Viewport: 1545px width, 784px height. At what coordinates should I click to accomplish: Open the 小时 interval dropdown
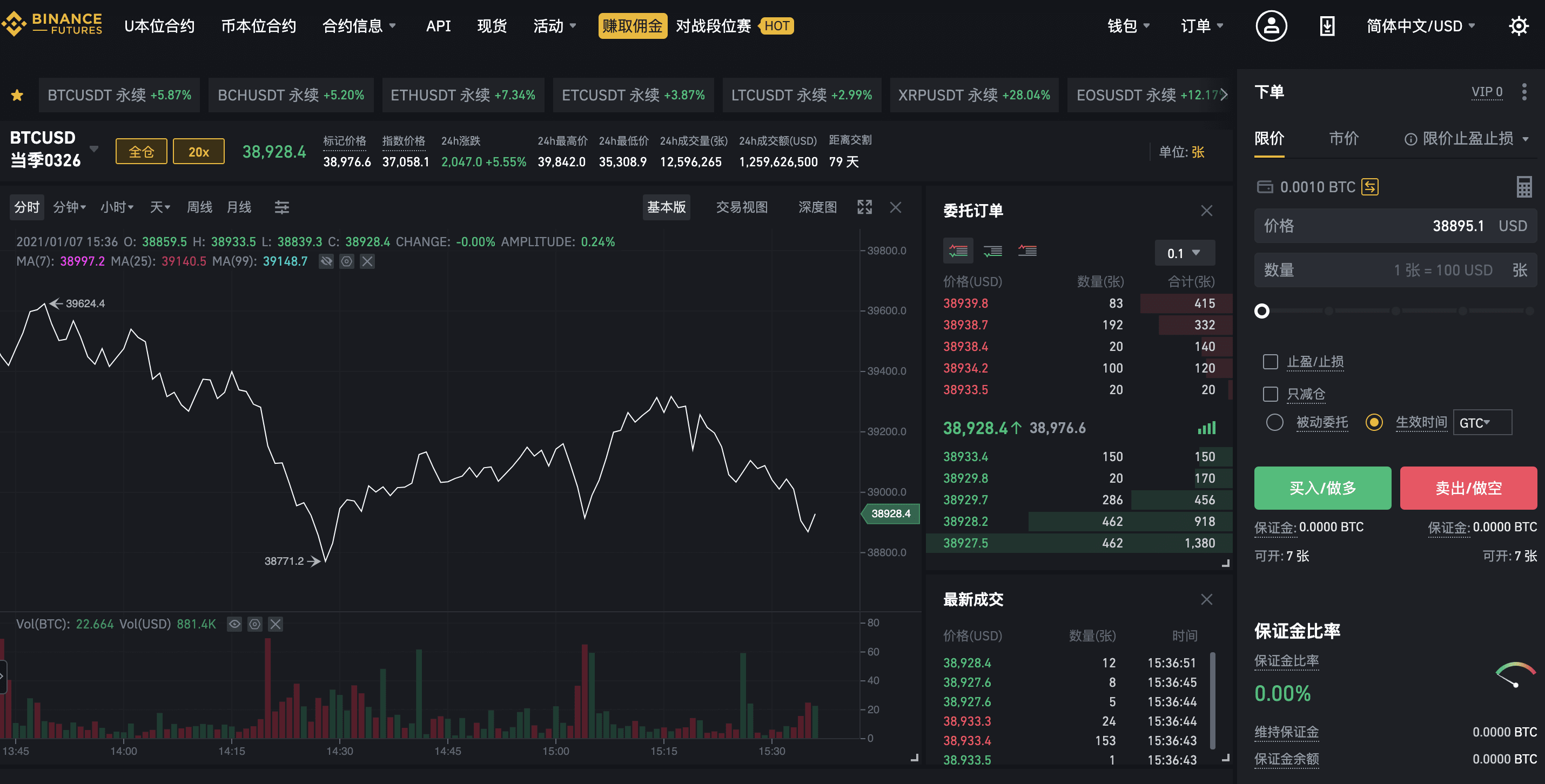click(117, 207)
